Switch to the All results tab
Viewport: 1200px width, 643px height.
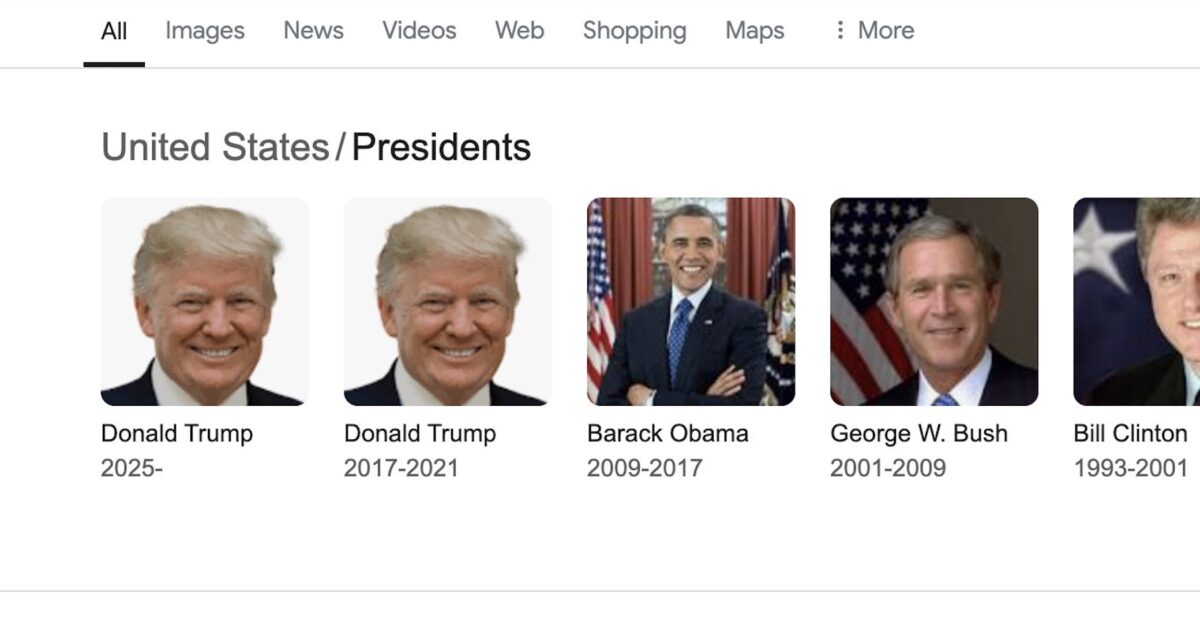point(114,31)
